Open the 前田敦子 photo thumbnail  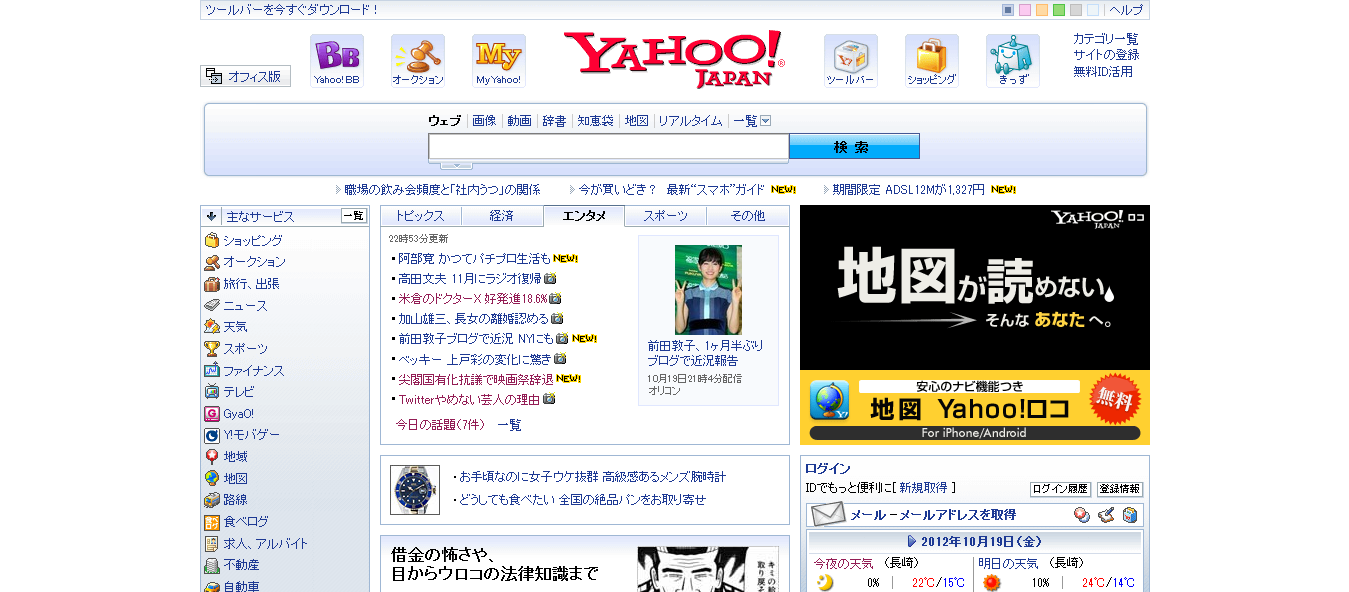[x=708, y=290]
